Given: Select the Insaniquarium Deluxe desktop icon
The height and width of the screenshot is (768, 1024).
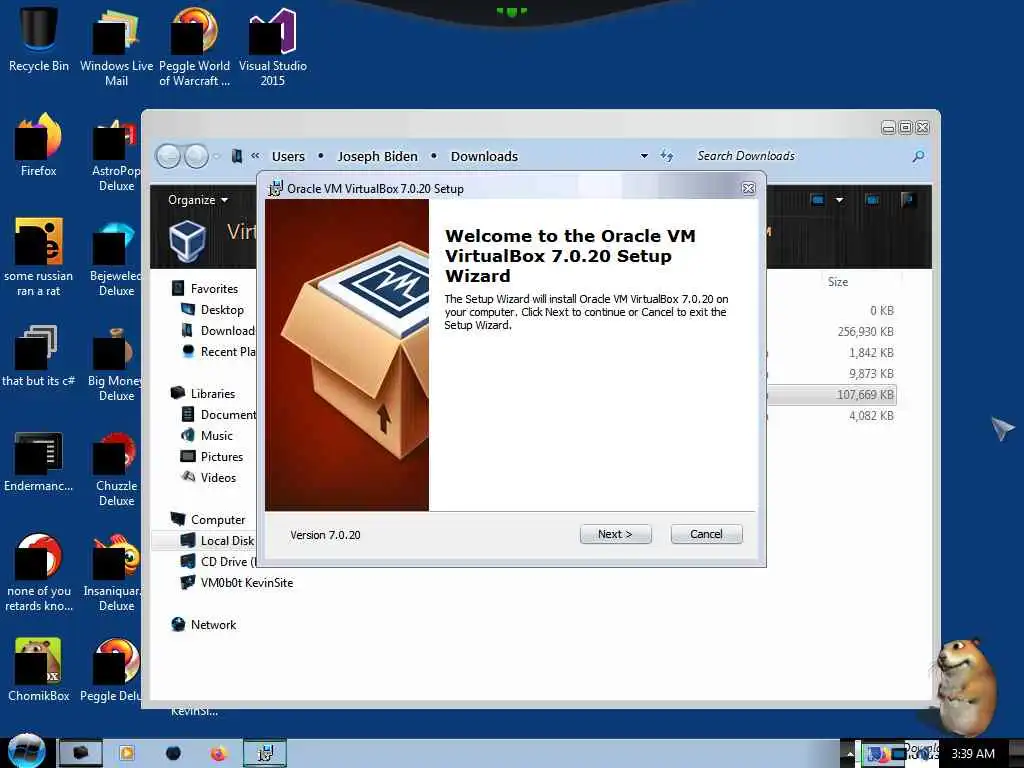Looking at the screenshot, I should pyautogui.click(x=113, y=573).
